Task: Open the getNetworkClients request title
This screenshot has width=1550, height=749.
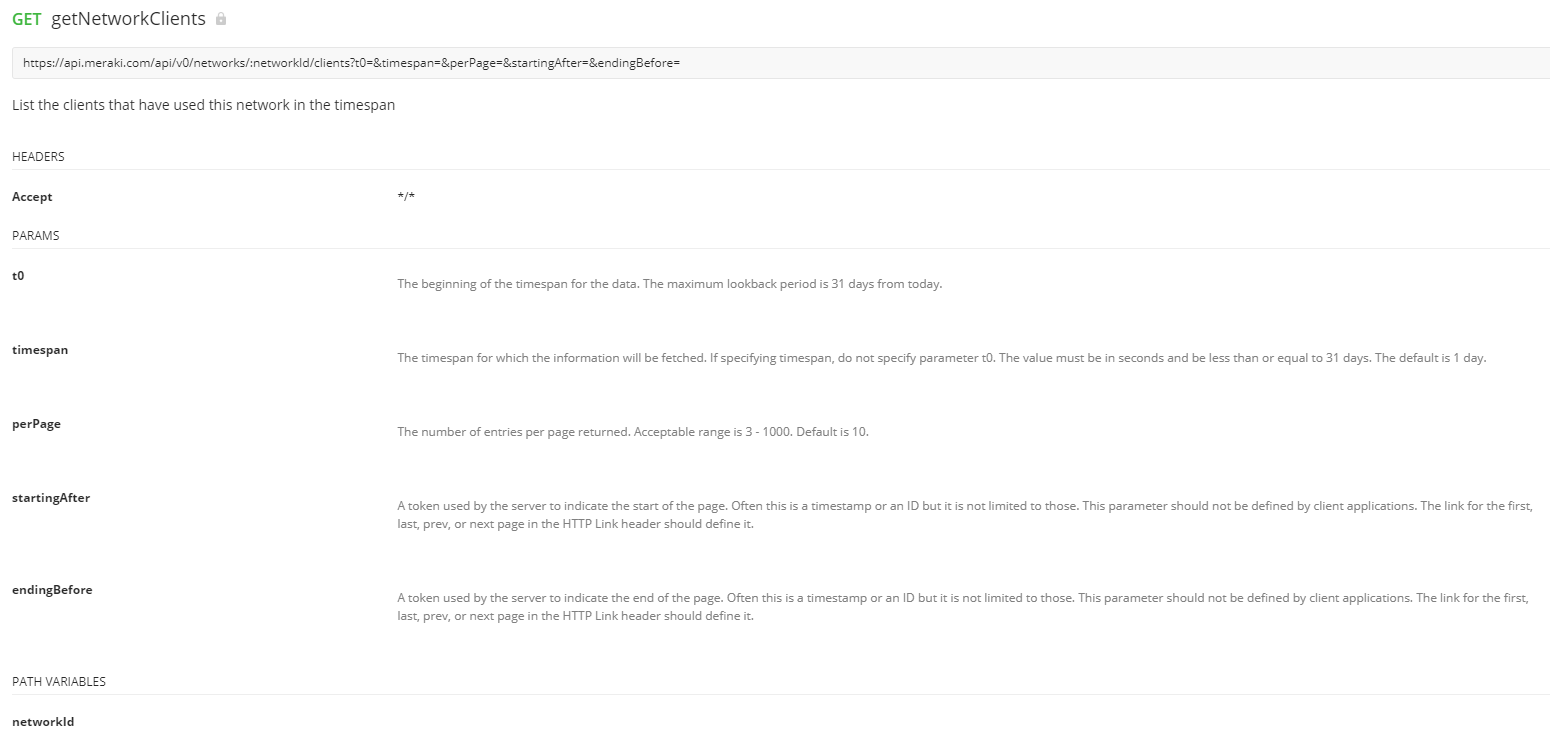Action: click(x=128, y=19)
